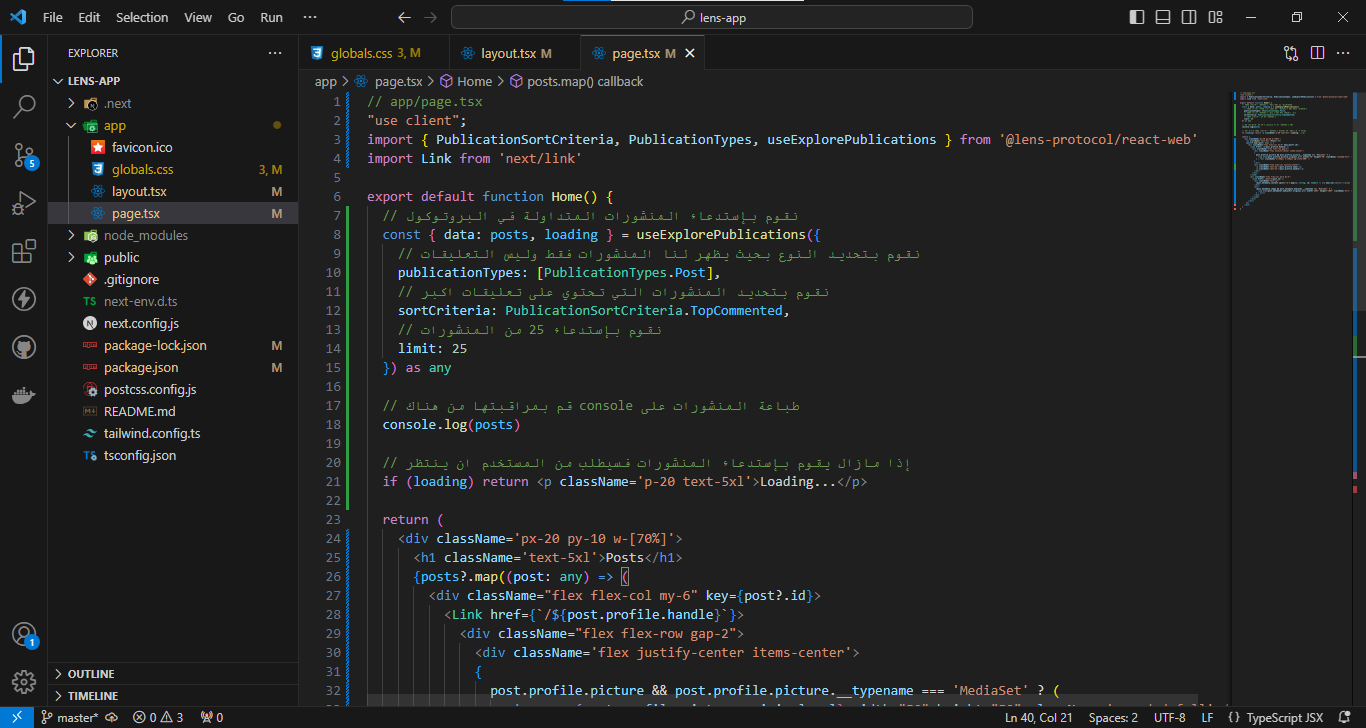This screenshot has width=1366, height=728.
Task: Open Run and Debug view
Action: click(x=24, y=203)
